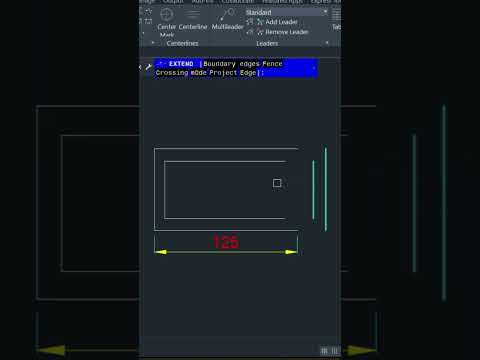The width and height of the screenshot is (480, 360).
Task: Toggle the snap mode status bar icon
Action: 335,351
